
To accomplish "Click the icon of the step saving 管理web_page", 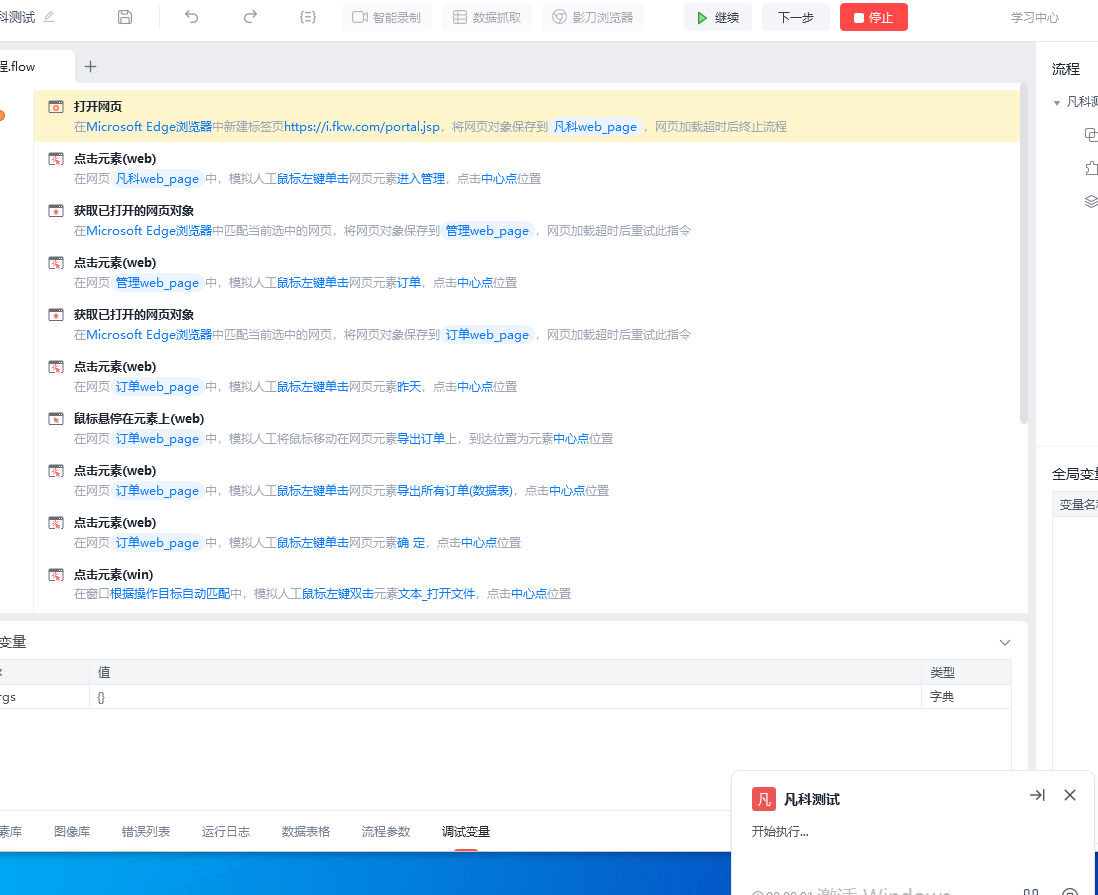I will [x=56, y=211].
